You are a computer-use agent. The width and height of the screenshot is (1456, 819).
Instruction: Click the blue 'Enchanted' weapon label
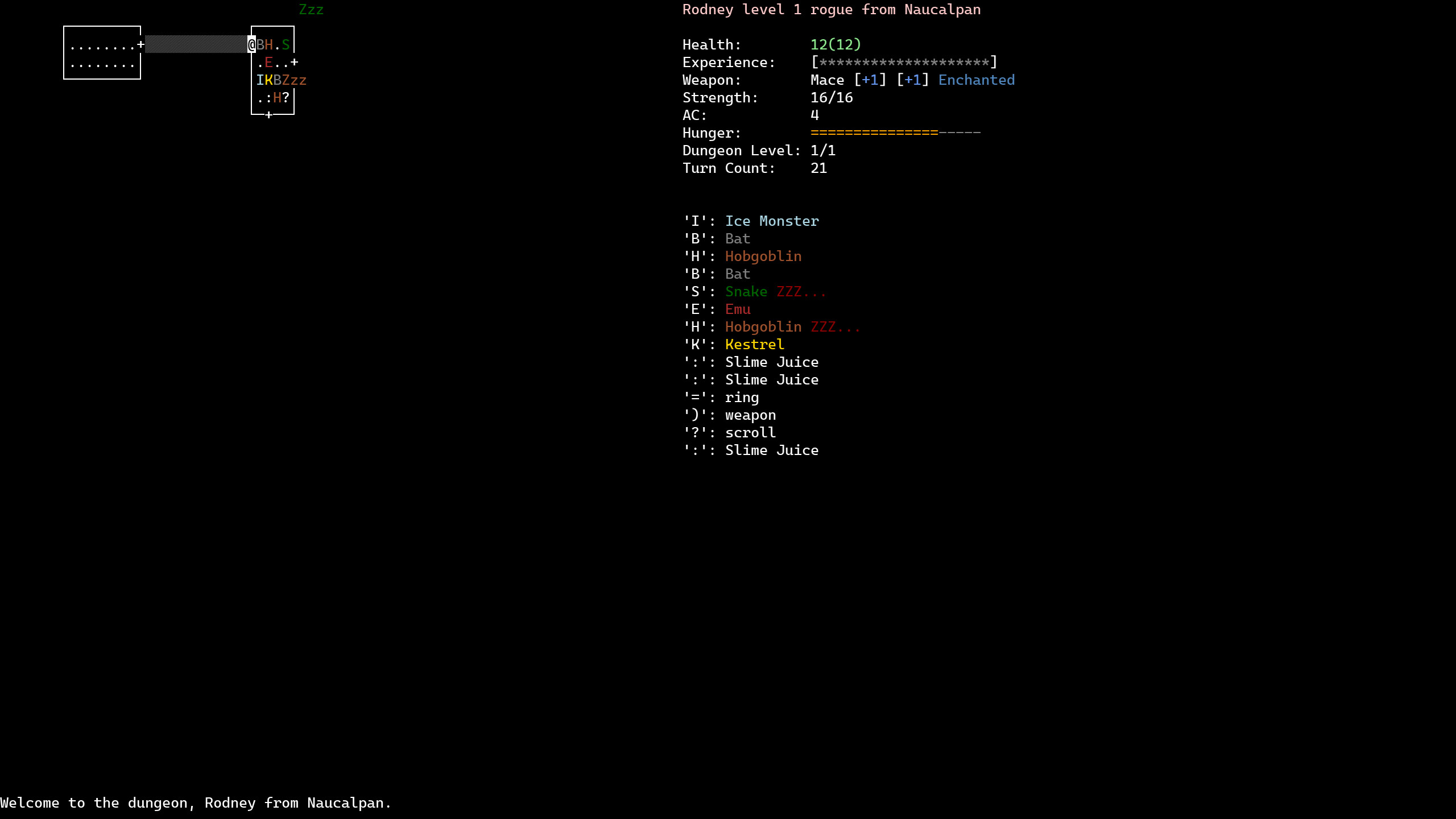click(x=976, y=80)
